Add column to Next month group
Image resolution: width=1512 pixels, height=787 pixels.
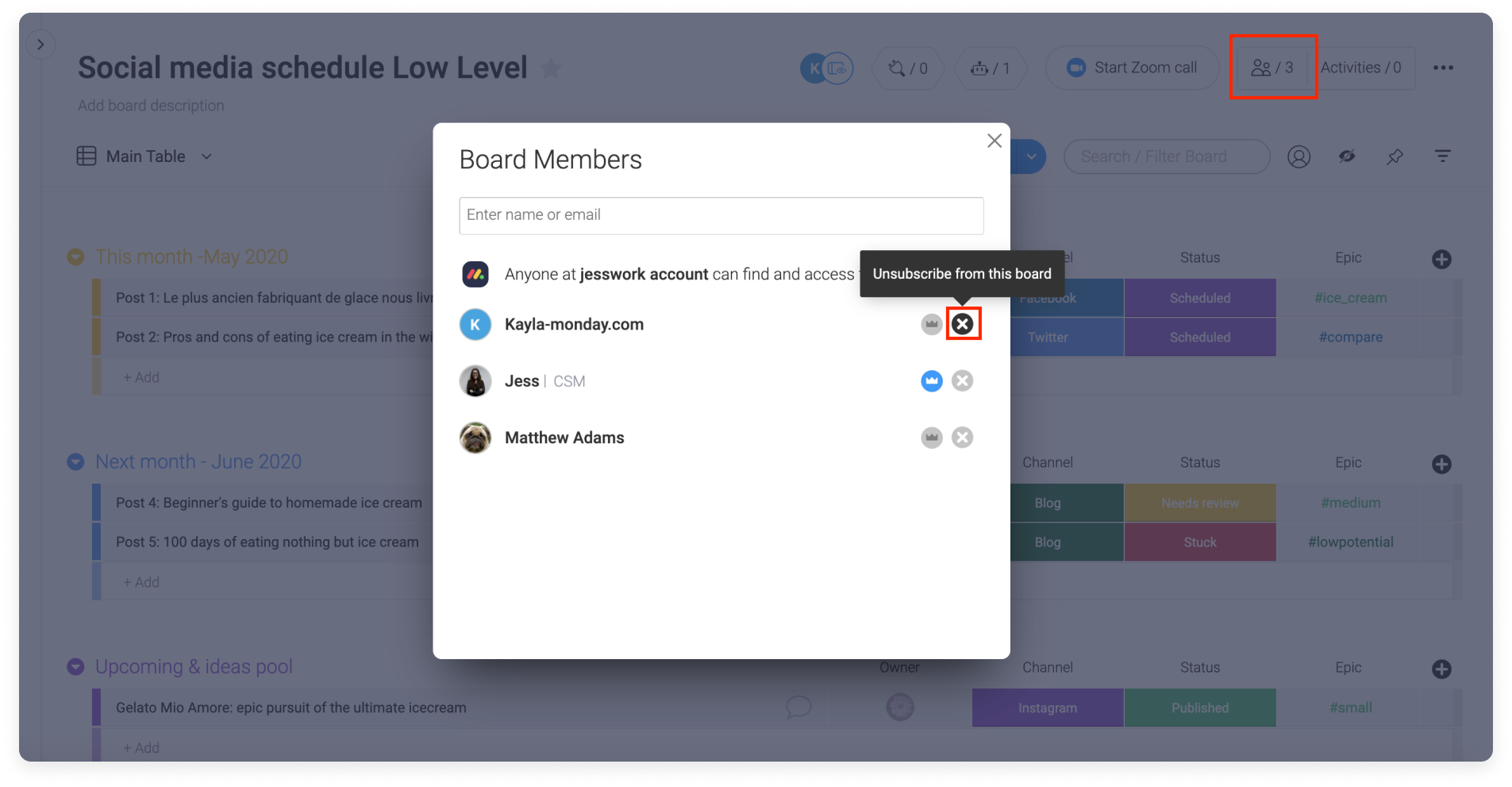coord(1441,464)
